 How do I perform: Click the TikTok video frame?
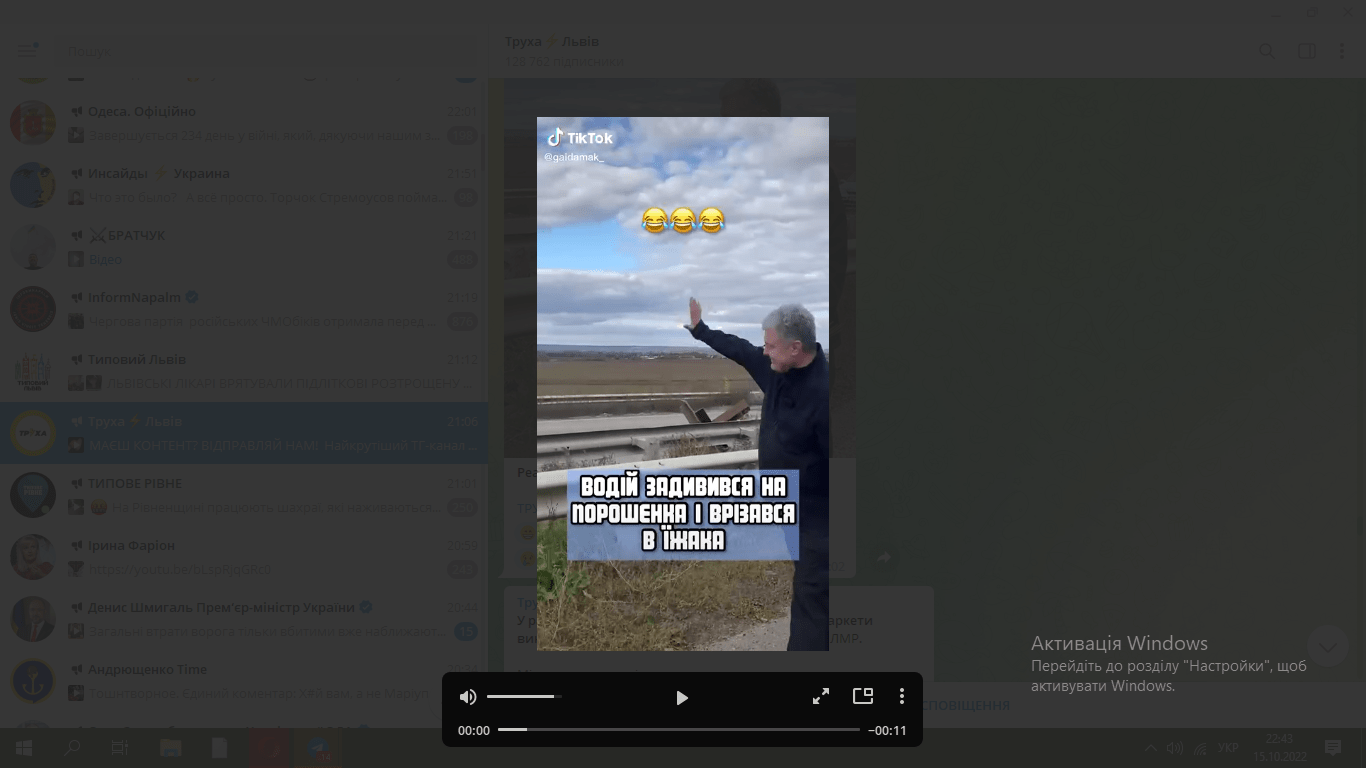click(683, 384)
